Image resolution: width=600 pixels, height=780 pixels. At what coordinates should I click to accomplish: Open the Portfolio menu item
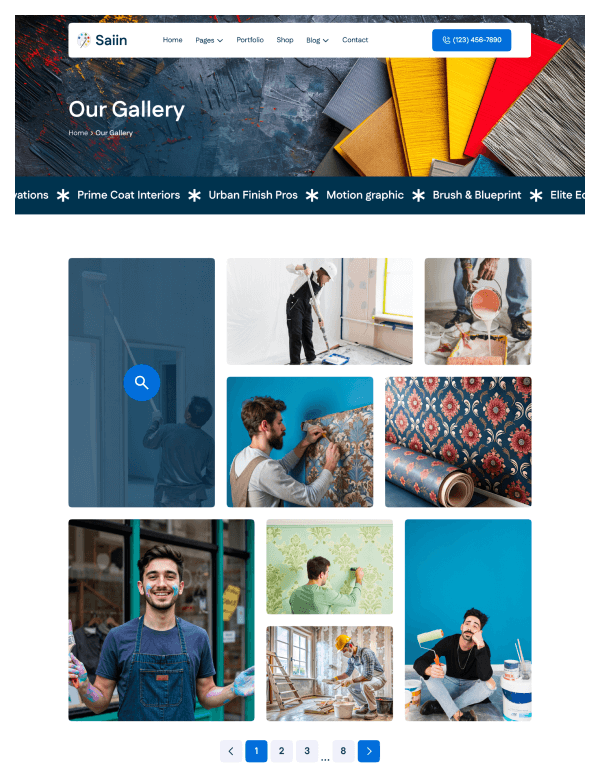tap(250, 40)
